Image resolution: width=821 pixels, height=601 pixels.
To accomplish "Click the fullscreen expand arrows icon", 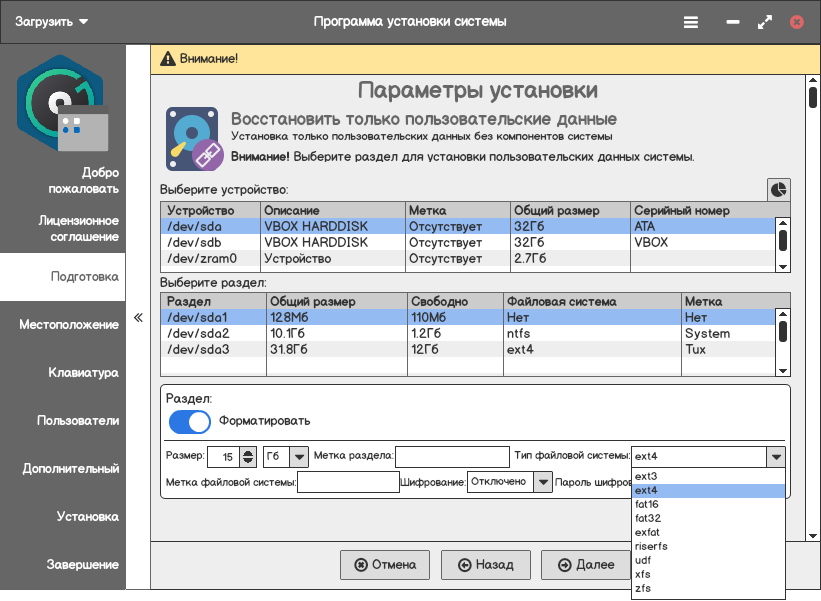I will point(765,22).
